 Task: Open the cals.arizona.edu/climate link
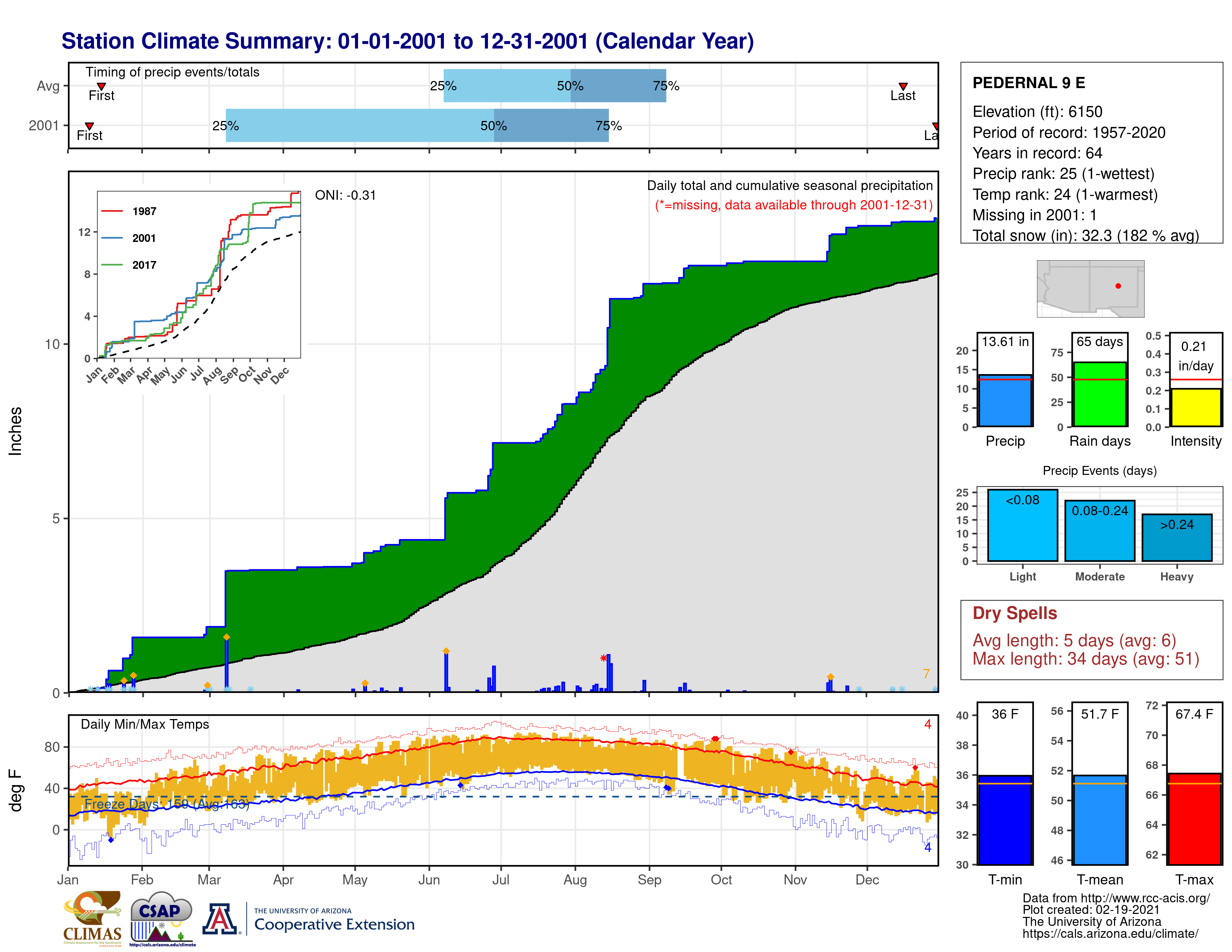click(x=1110, y=934)
